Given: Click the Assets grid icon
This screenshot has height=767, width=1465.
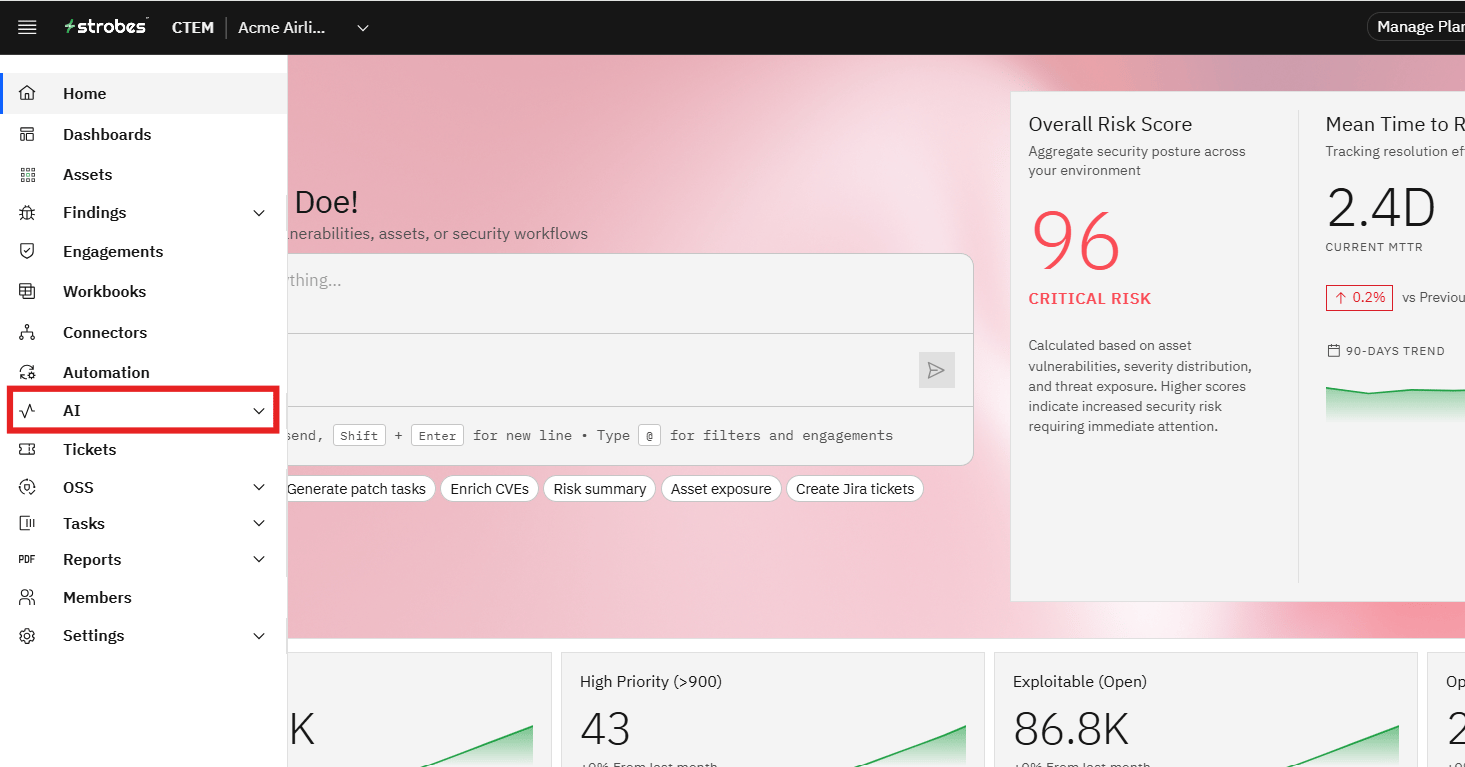Looking at the screenshot, I should [x=27, y=174].
